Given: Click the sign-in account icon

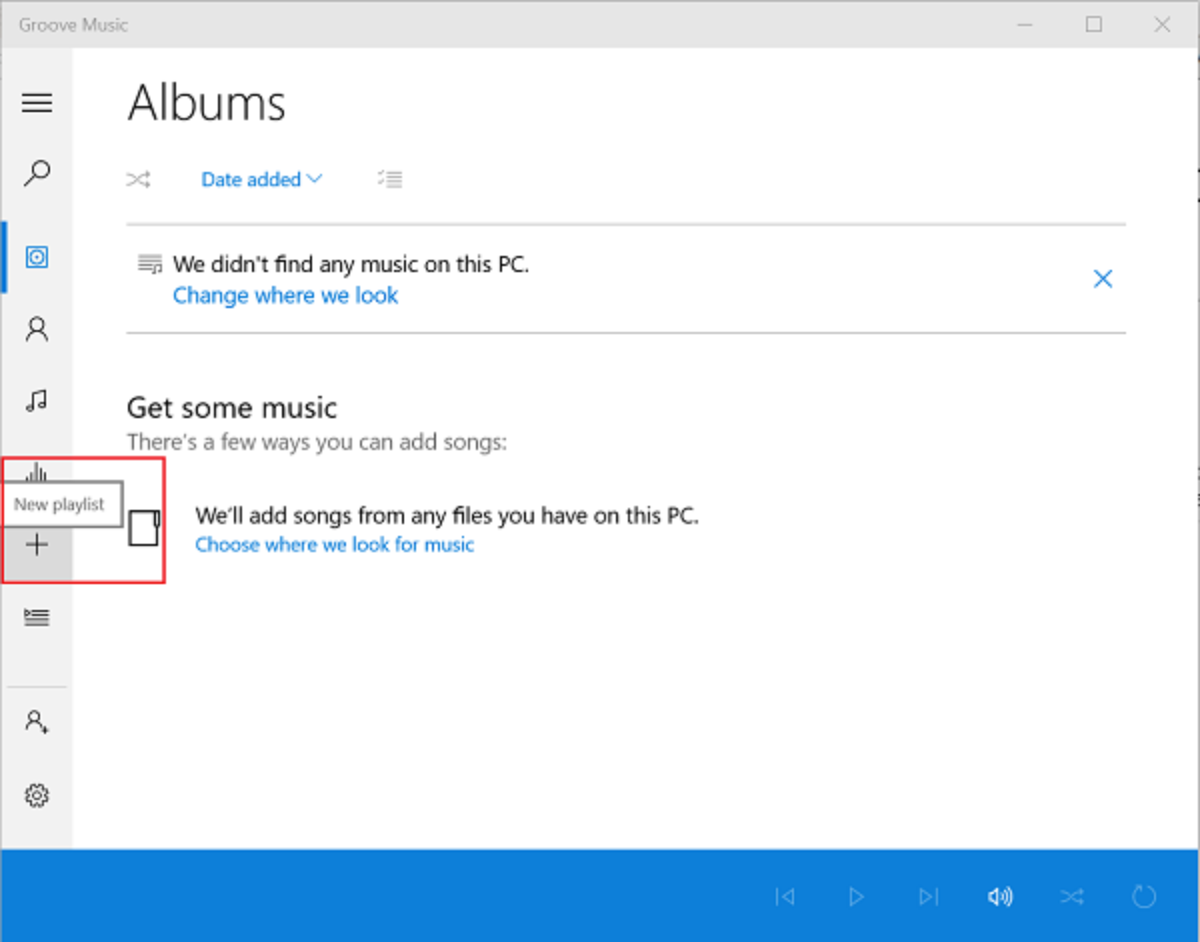Looking at the screenshot, I should click(37, 722).
